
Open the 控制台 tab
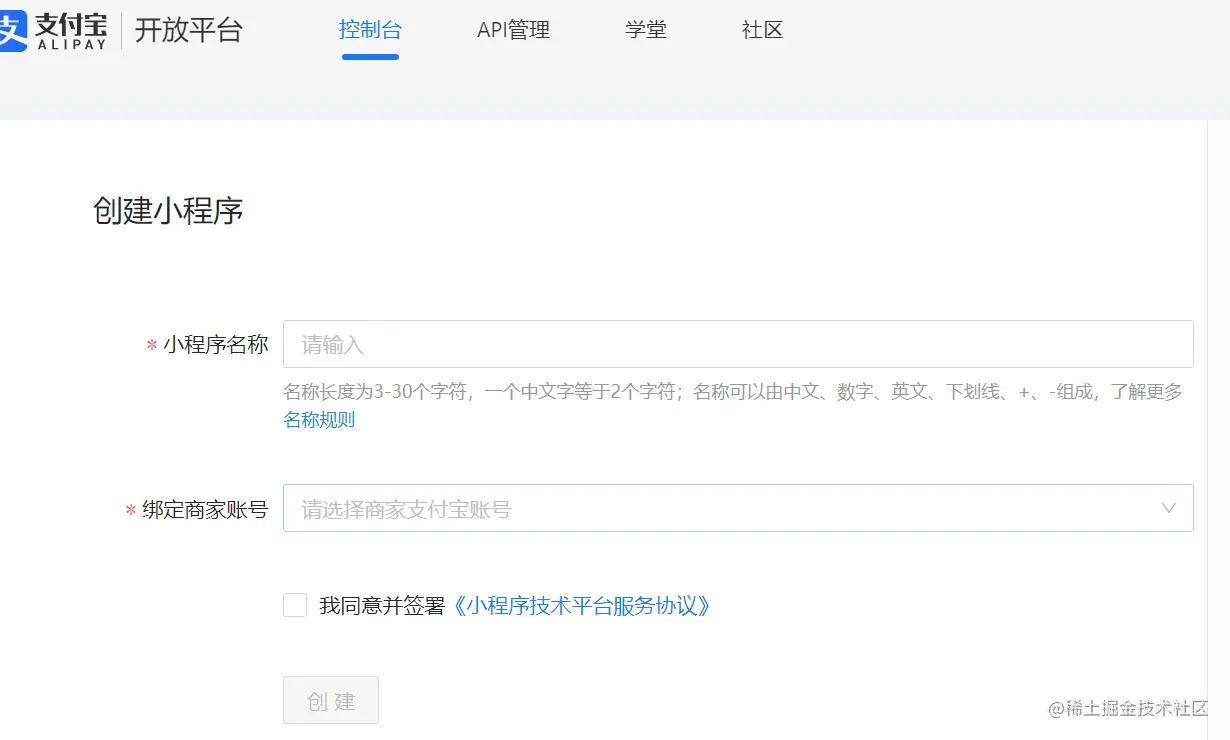(x=370, y=30)
